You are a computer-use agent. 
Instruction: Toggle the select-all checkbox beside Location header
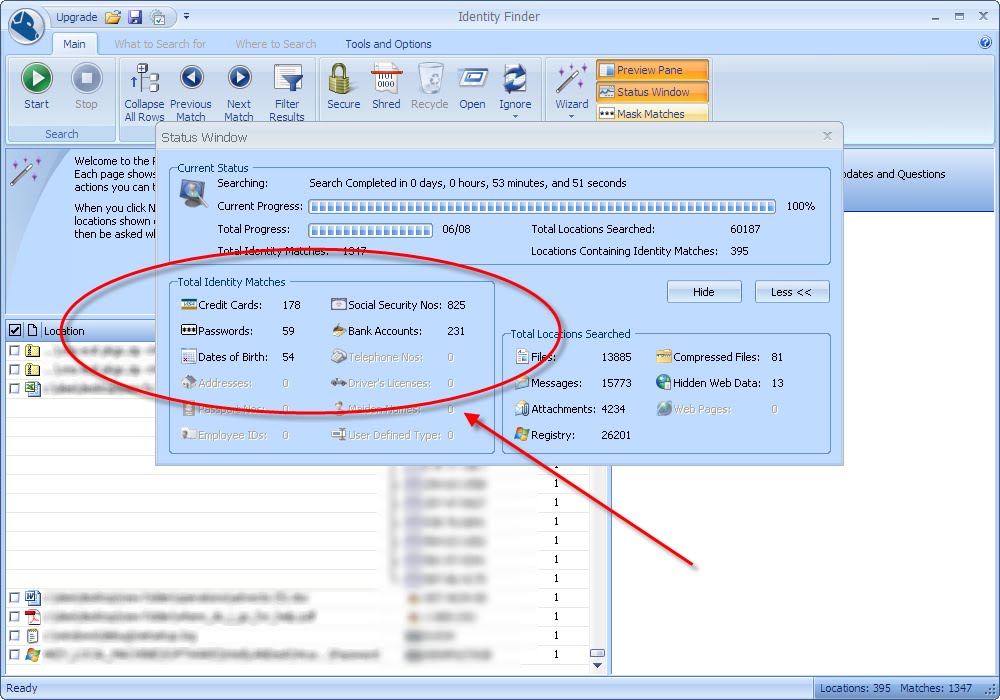pos(15,330)
